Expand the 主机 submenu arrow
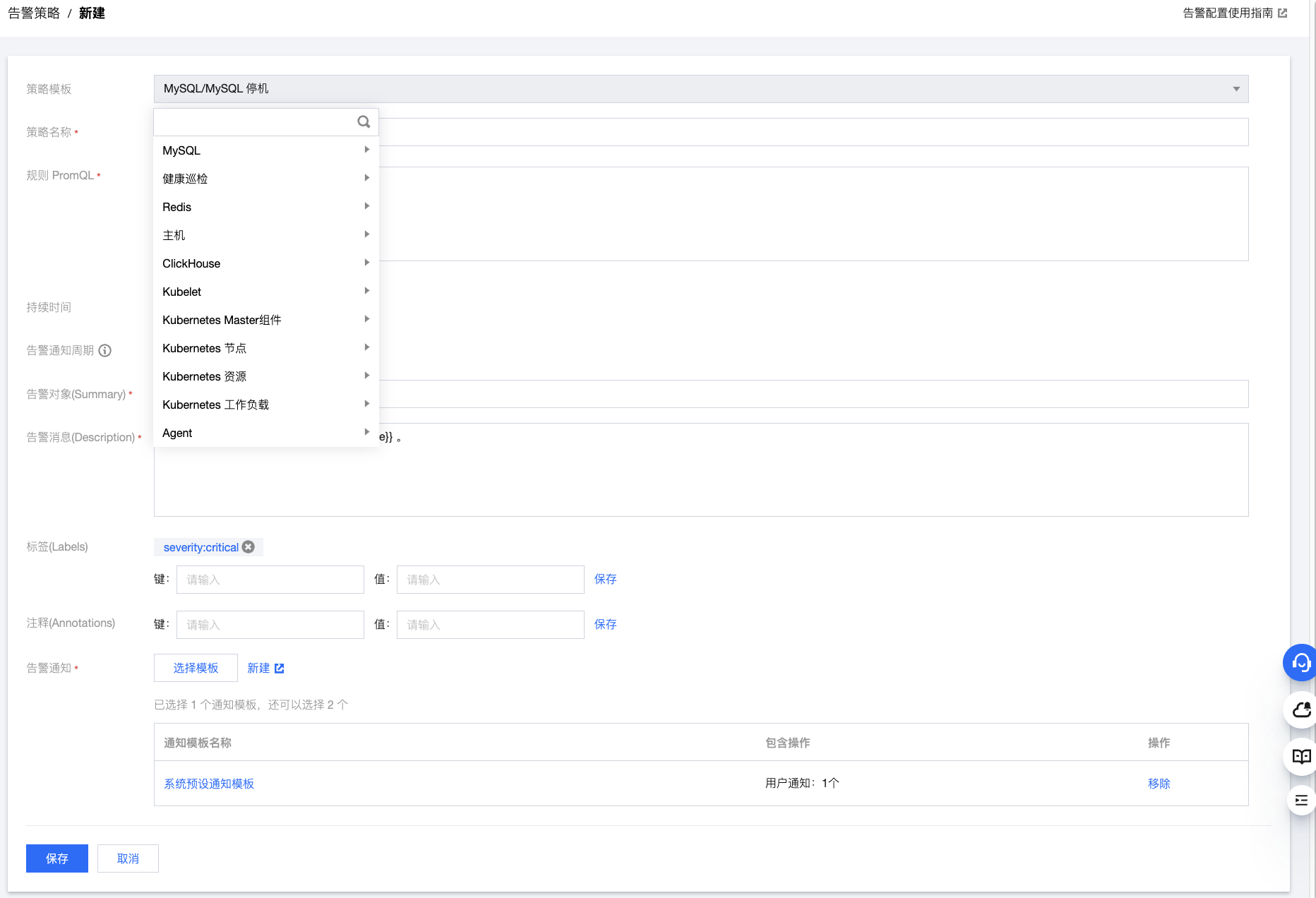1316x898 pixels. [367, 234]
